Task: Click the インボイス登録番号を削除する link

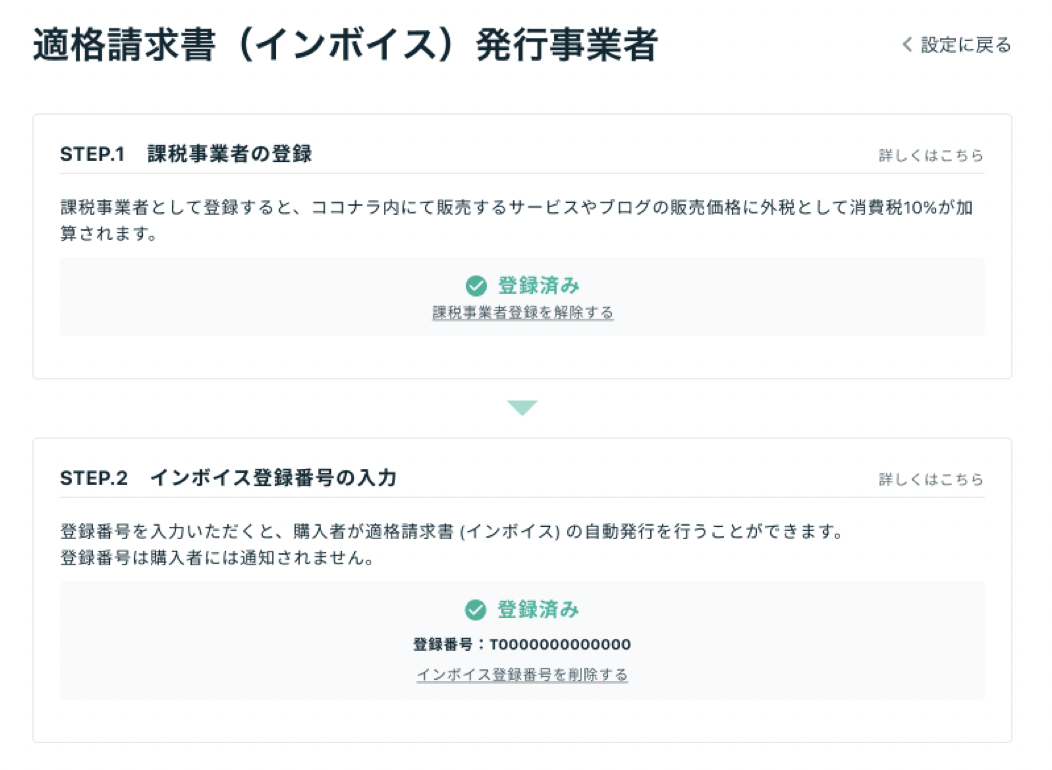Action: click(522, 675)
